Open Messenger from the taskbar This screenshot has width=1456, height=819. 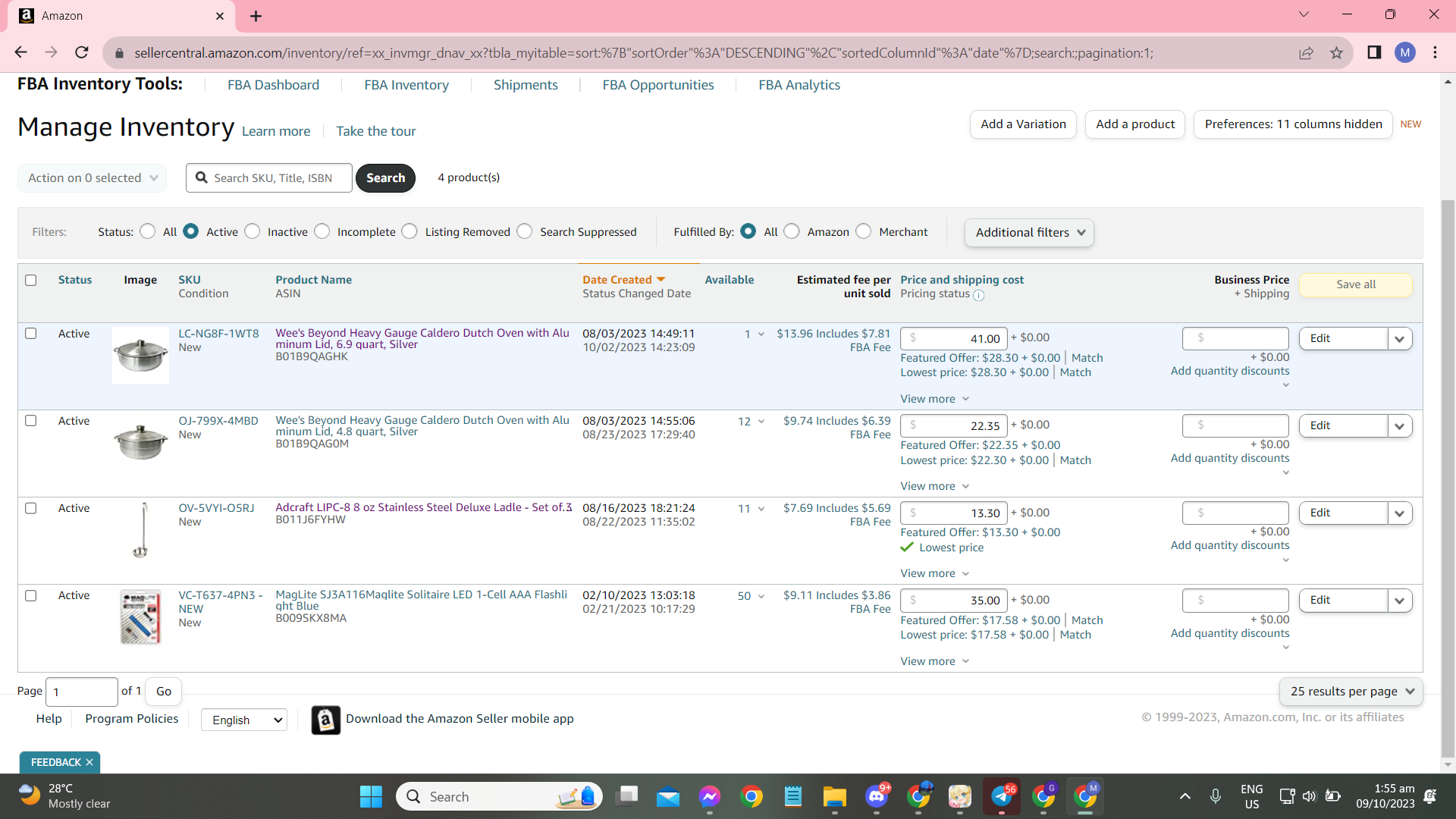[x=710, y=796]
